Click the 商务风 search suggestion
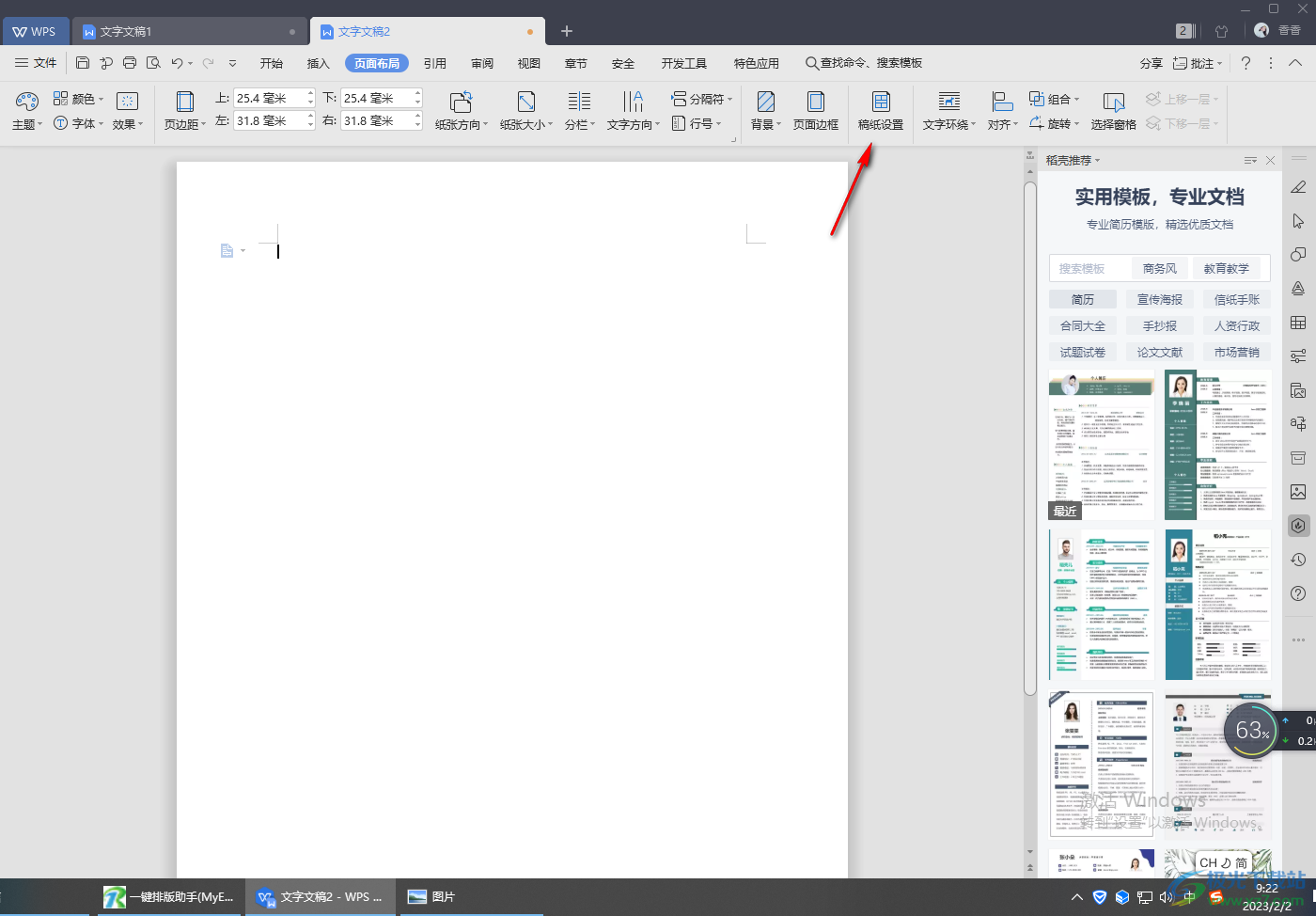This screenshot has height=916, width=1316. 1160,268
